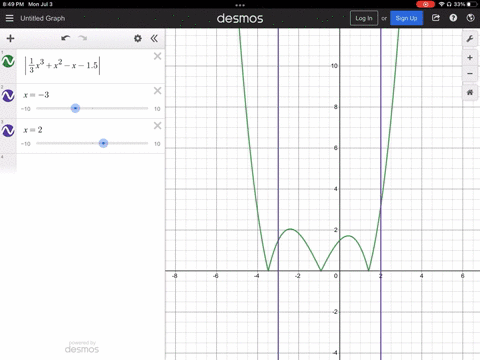Click the powered by desmos link
The image size is (480, 360).
pyautogui.click(x=82, y=347)
